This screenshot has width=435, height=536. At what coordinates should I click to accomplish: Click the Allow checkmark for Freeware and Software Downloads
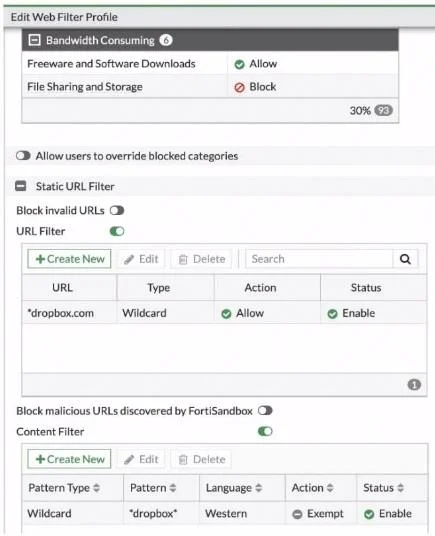pyautogui.click(x=239, y=64)
